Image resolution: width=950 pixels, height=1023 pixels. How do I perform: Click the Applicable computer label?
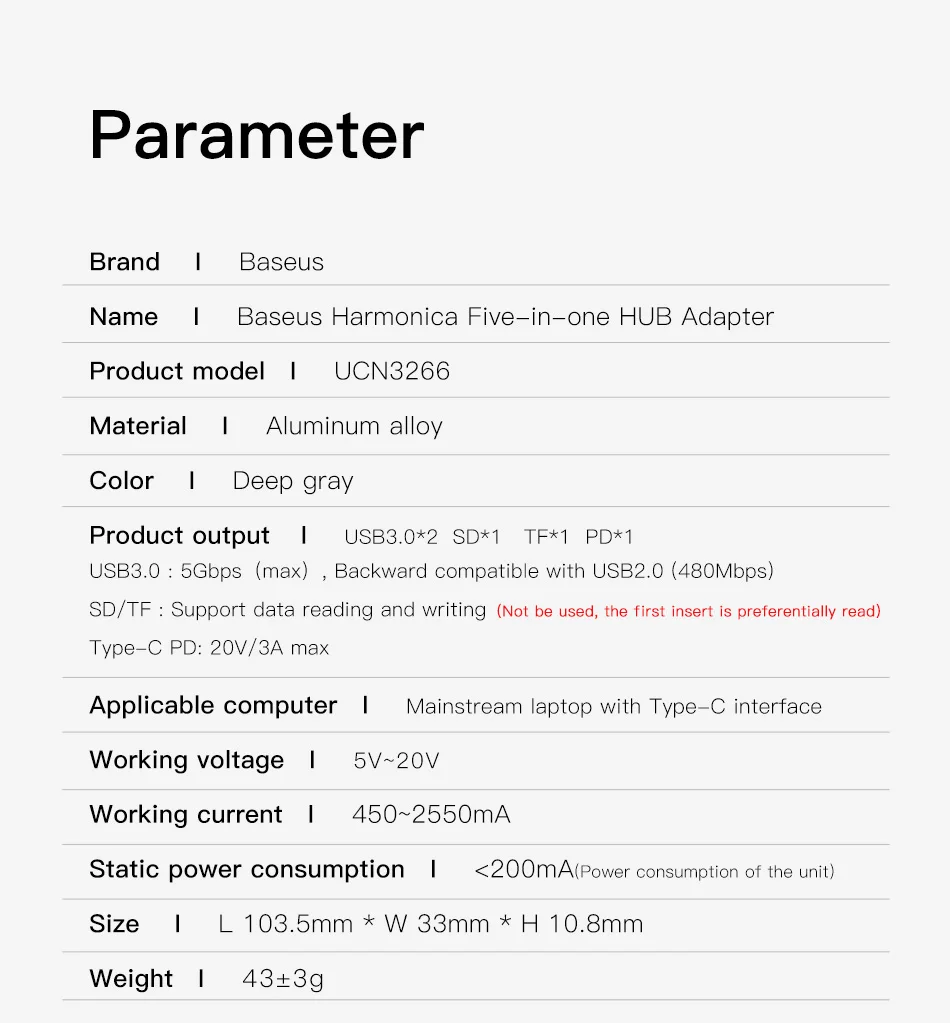click(x=213, y=705)
